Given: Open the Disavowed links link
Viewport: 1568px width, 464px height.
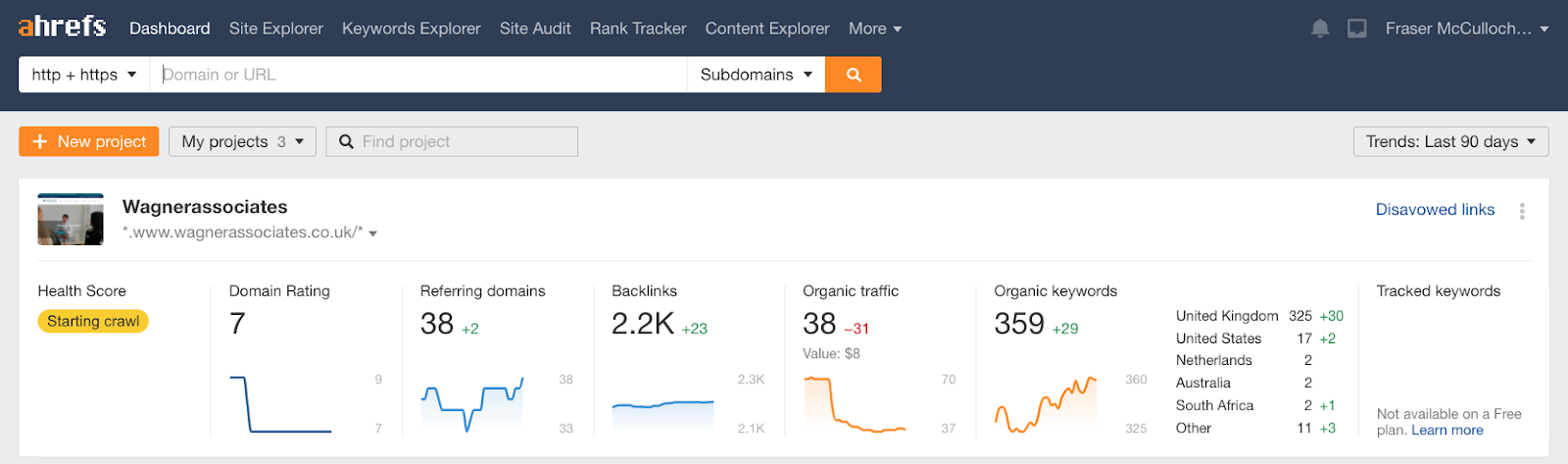Looking at the screenshot, I should pos(1435,209).
